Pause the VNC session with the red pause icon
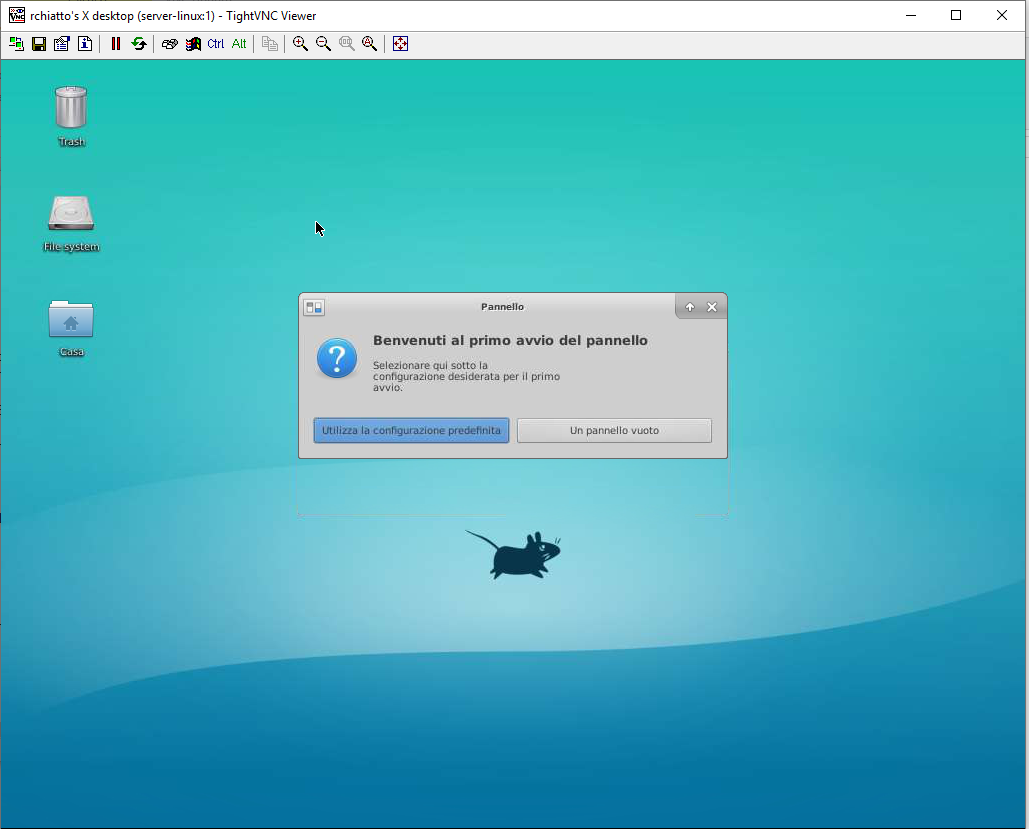 click(x=116, y=44)
